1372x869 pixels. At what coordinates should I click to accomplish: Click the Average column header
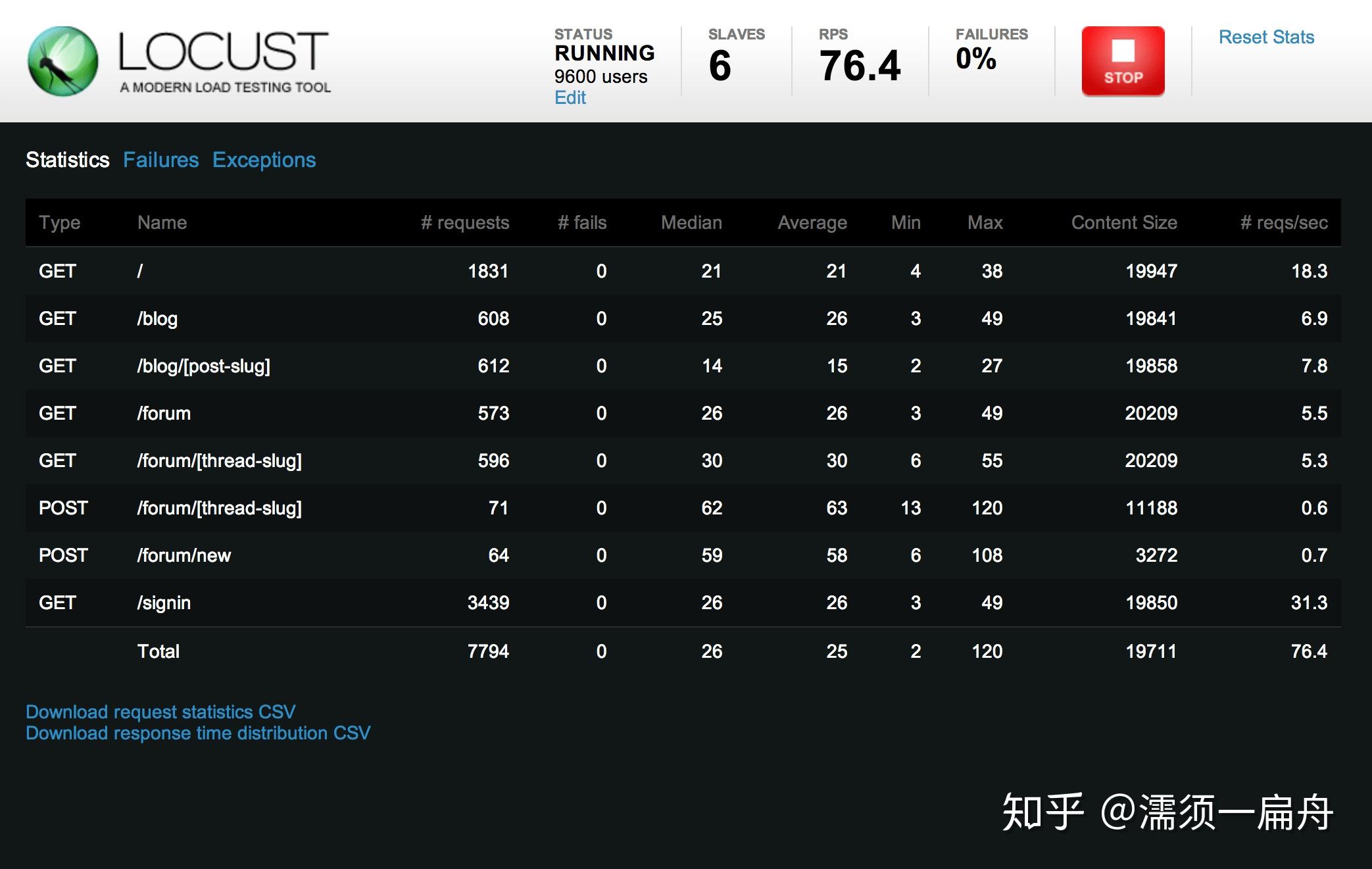(812, 223)
